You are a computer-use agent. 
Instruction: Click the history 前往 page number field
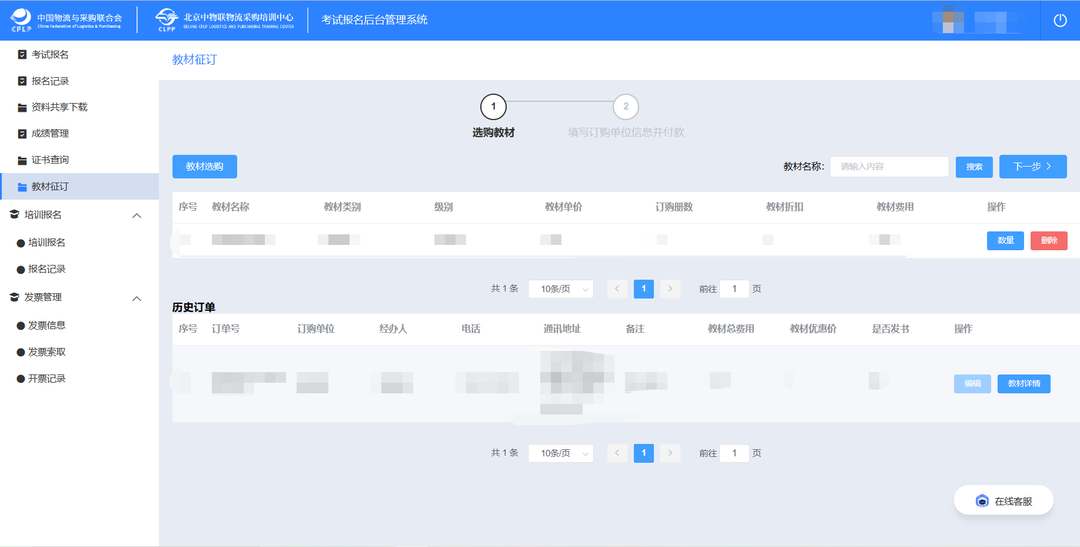pyautogui.click(x=734, y=453)
